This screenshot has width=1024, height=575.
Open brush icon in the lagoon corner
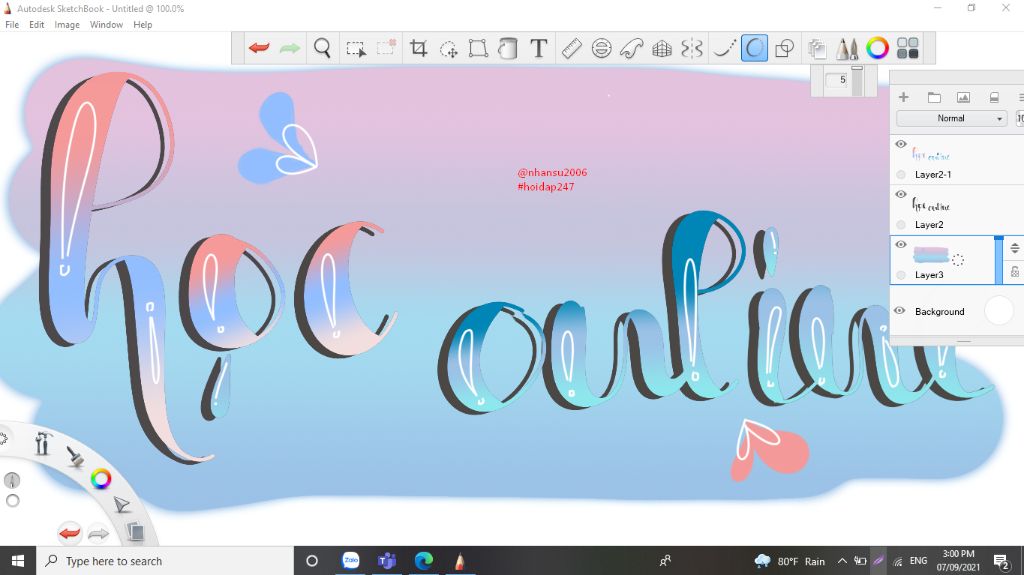tap(75, 456)
